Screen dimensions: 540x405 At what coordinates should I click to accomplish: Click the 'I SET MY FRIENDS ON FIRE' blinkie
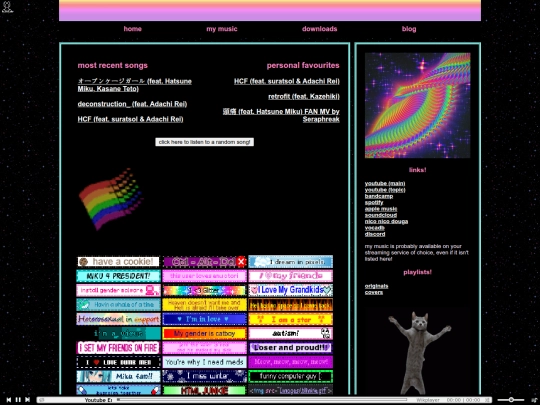click(x=118, y=348)
